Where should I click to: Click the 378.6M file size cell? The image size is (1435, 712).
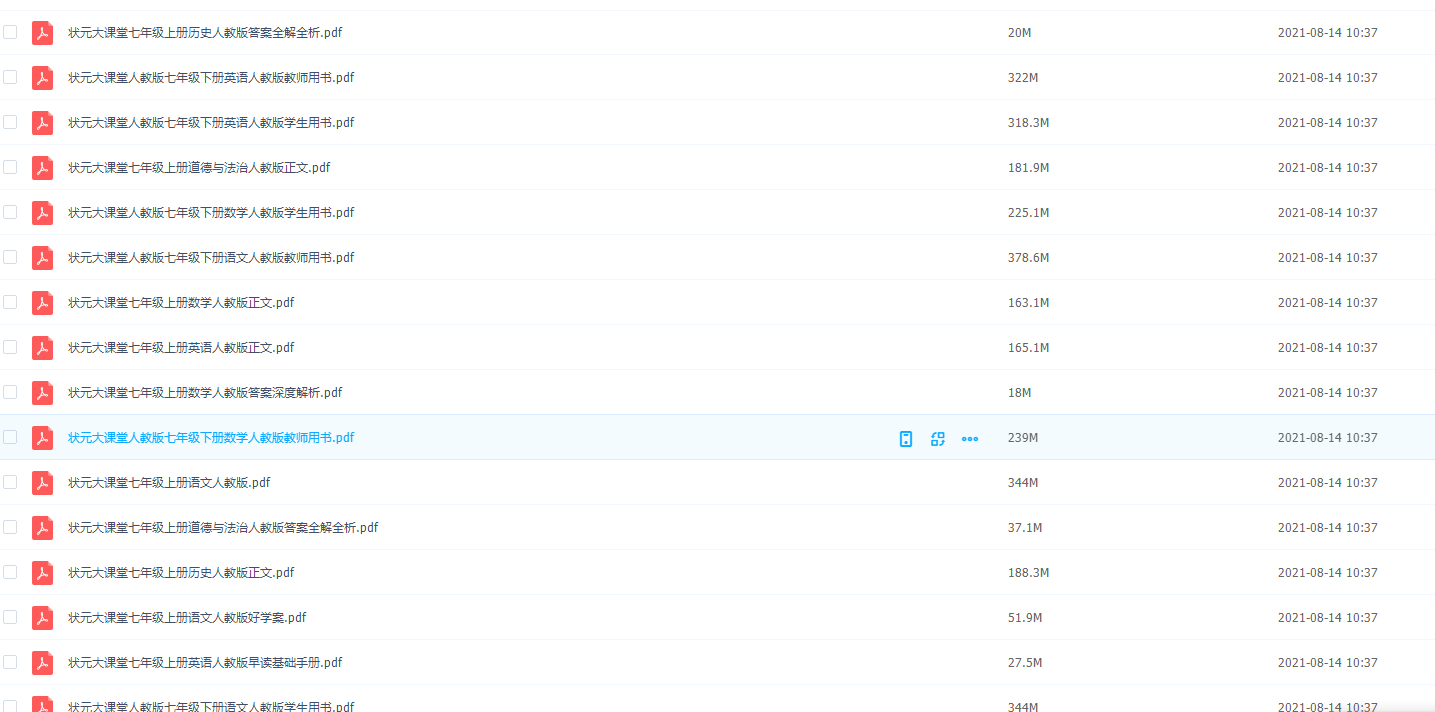point(1028,258)
